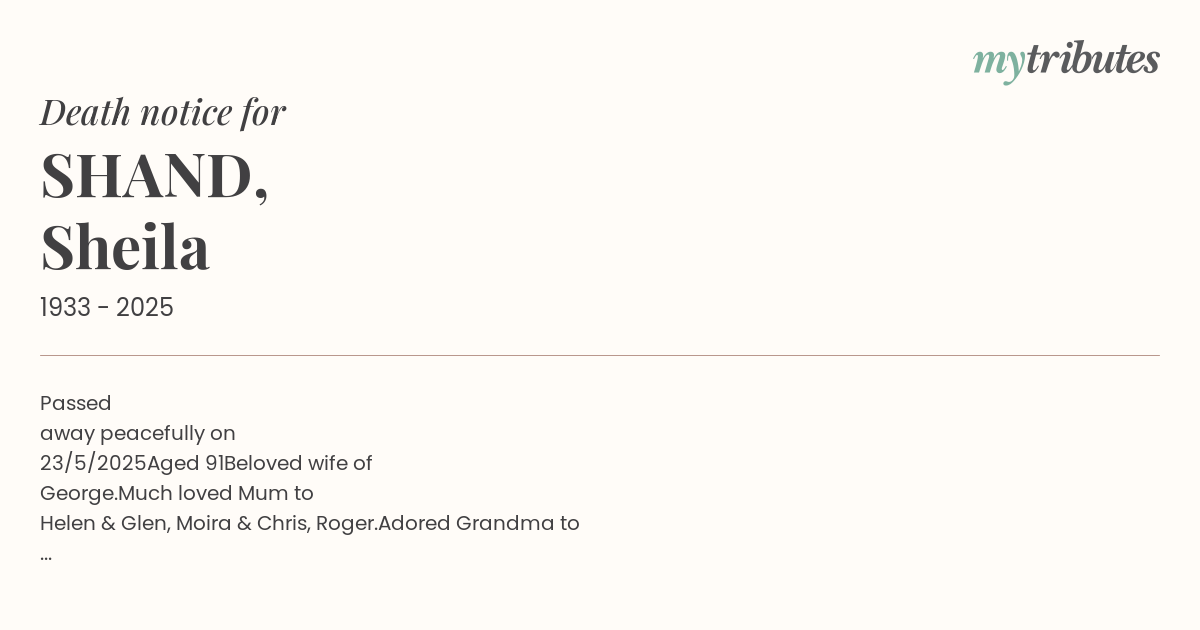Click the green "my" part of the logo
The image size is (1200, 630).
click(998, 60)
